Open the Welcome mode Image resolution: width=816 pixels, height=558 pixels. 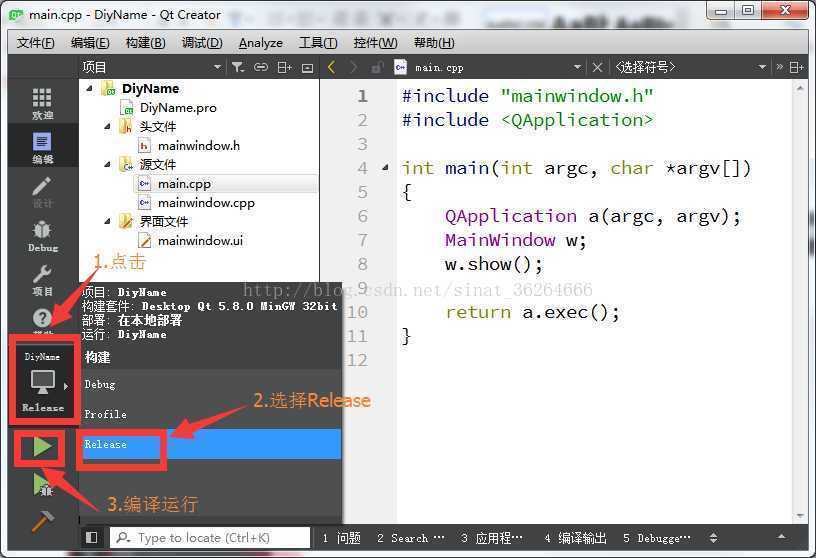(x=42, y=103)
